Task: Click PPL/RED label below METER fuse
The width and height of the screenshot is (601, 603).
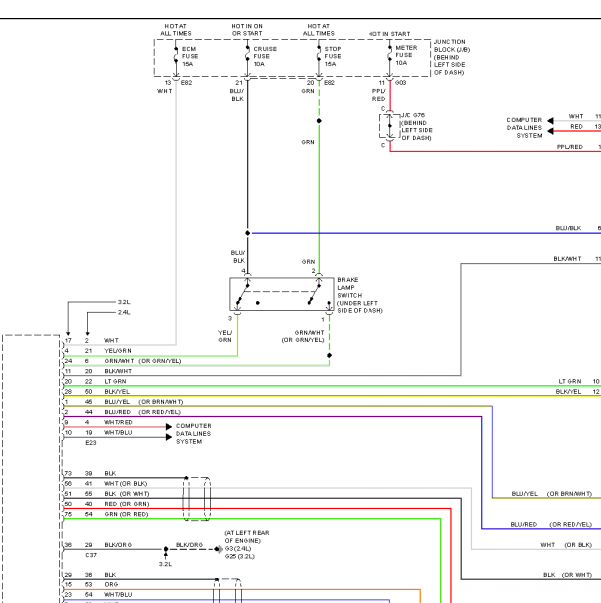Action: pyautogui.click(x=378, y=95)
